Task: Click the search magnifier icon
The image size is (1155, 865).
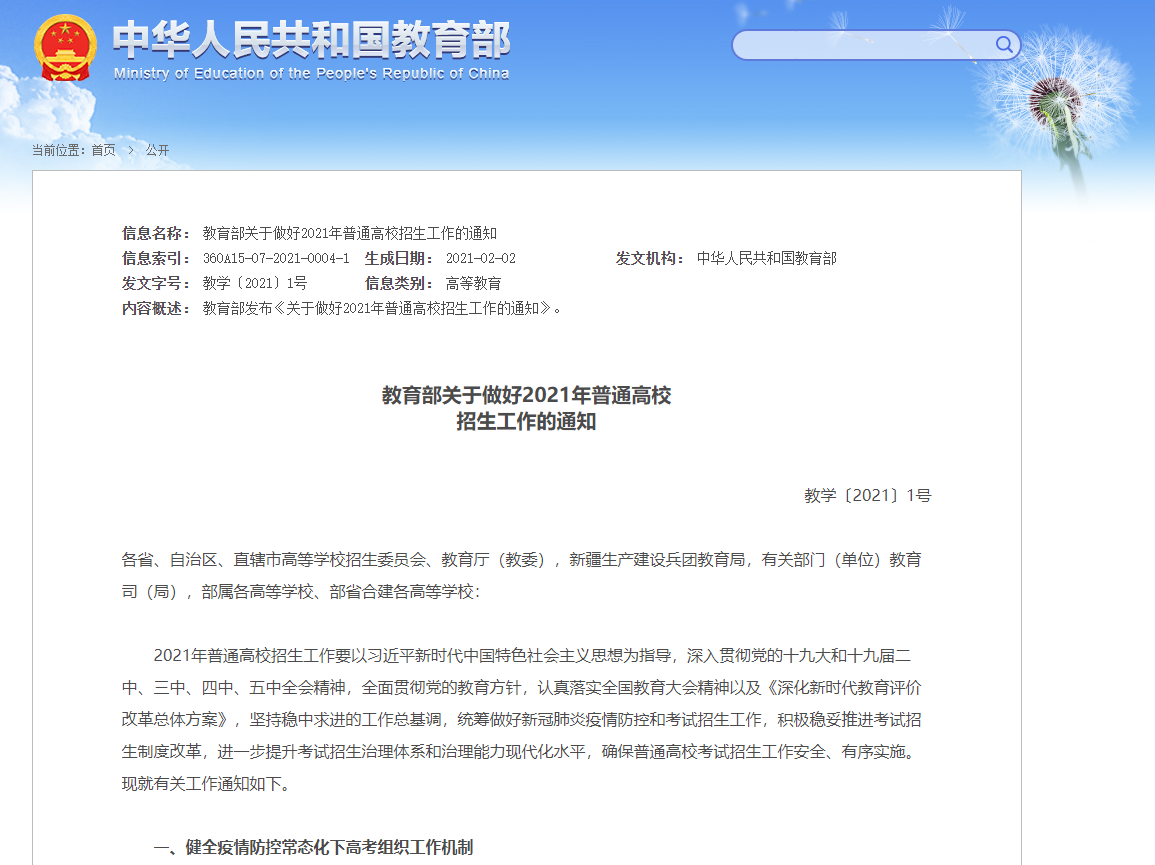Action: point(1004,45)
